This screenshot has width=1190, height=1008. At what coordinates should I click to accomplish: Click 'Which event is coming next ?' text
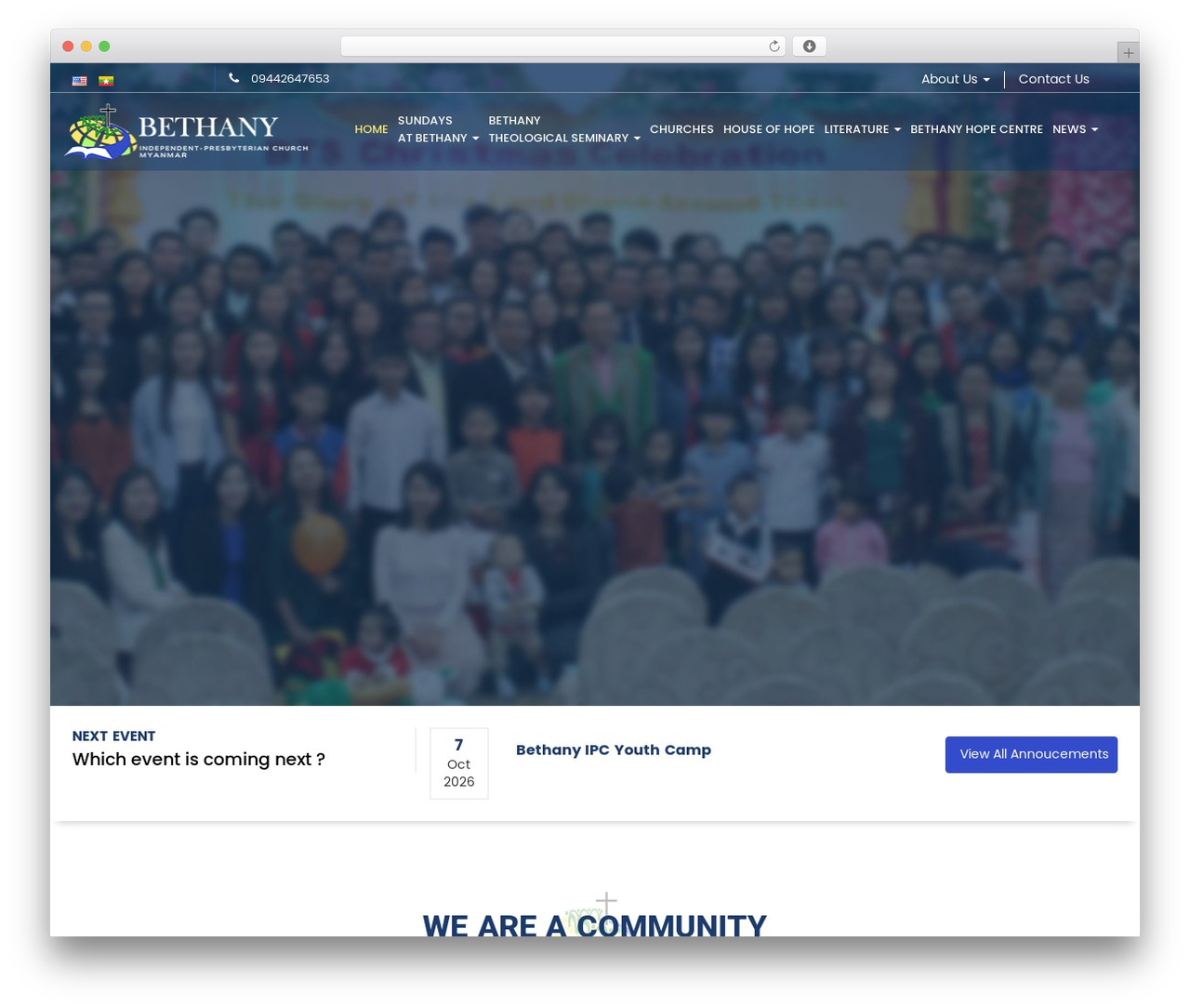[199, 759]
